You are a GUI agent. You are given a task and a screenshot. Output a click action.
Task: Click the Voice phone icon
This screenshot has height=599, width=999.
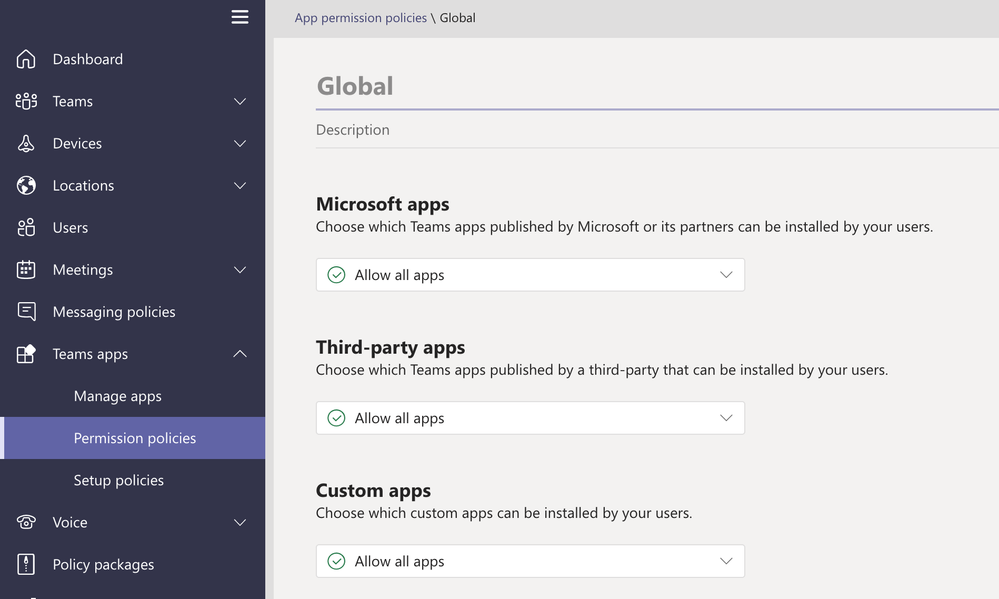[26, 522]
